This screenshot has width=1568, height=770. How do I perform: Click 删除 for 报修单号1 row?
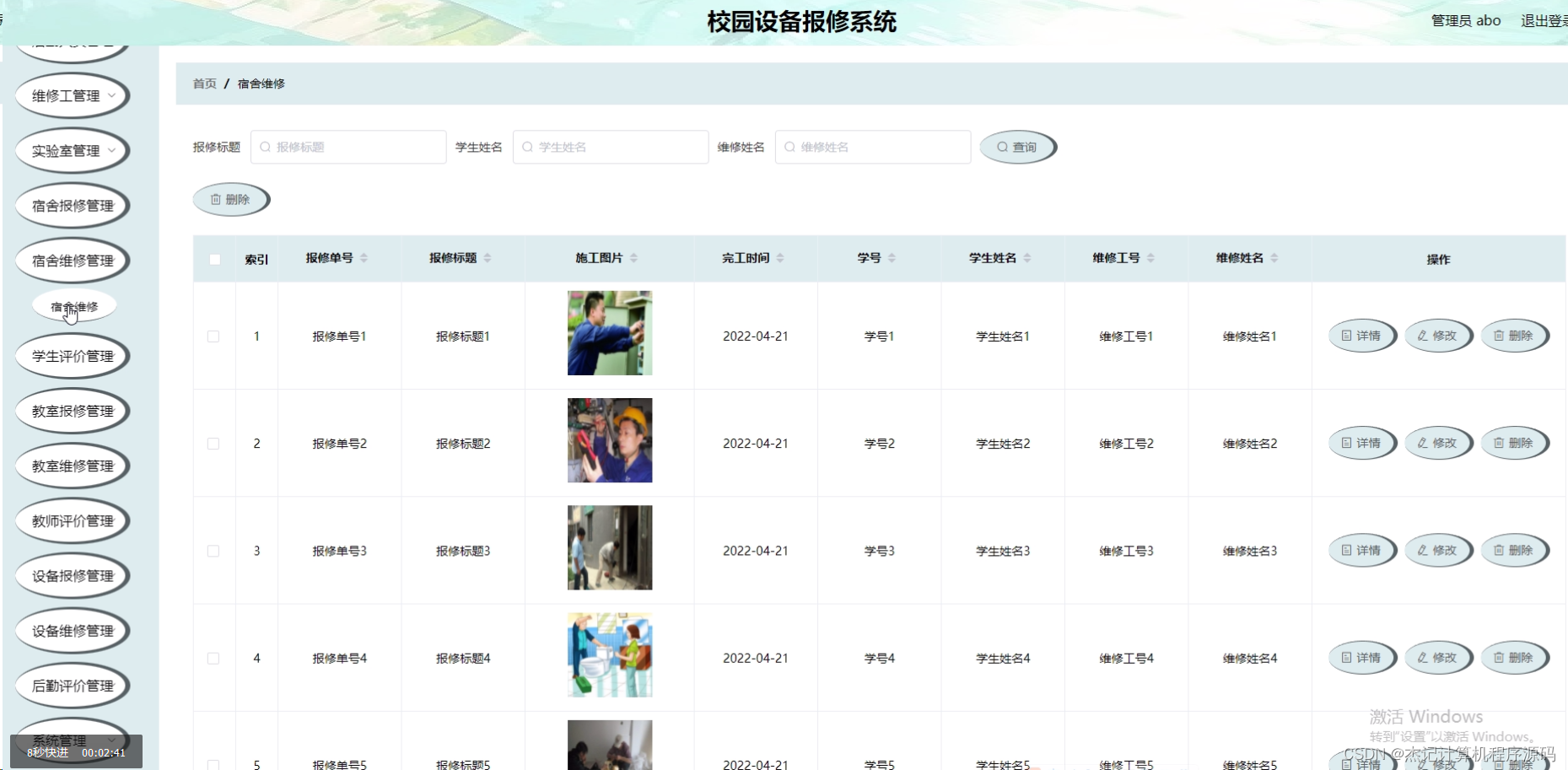pos(1515,336)
